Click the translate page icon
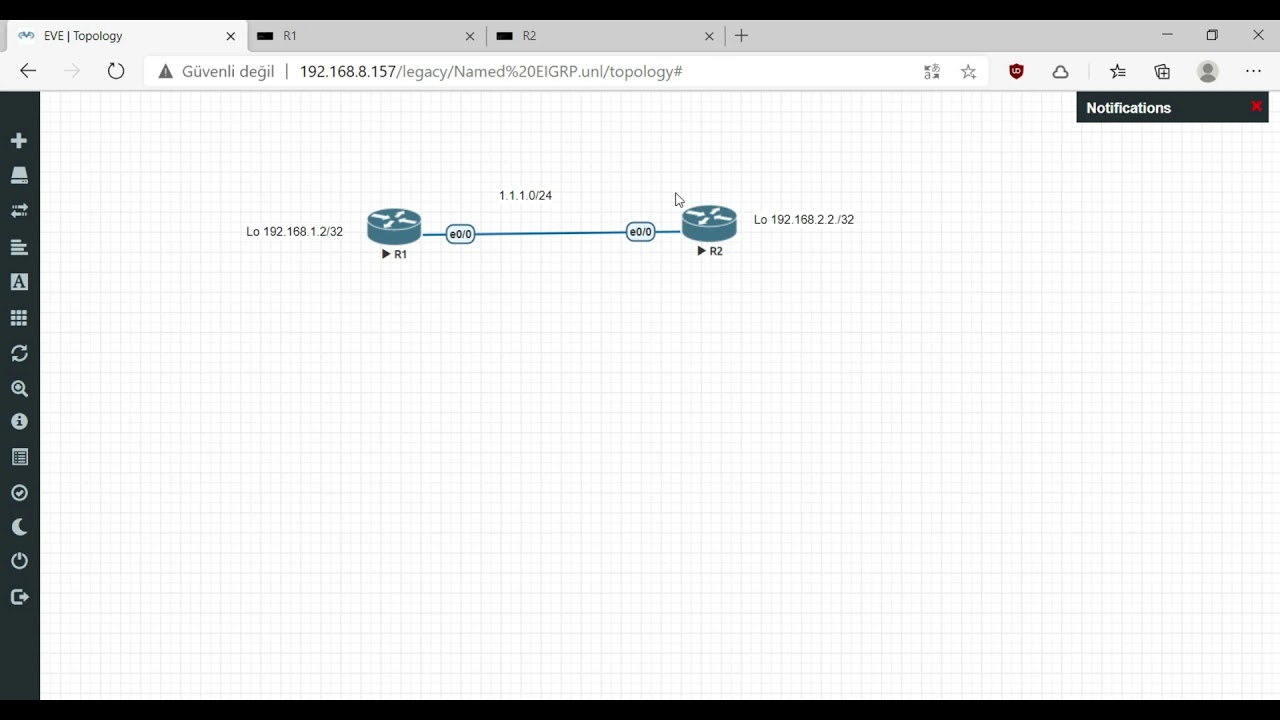1280x720 pixels. 932,72
